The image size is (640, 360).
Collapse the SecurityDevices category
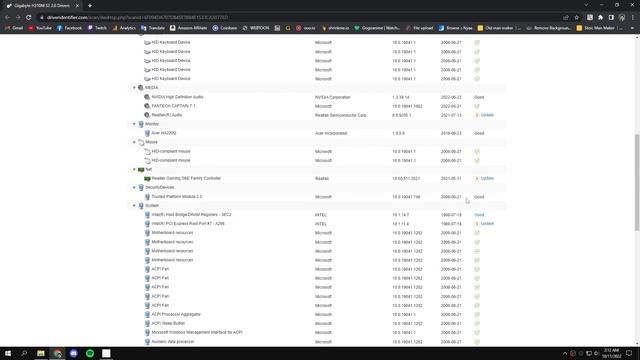click(x=134, y=187)
